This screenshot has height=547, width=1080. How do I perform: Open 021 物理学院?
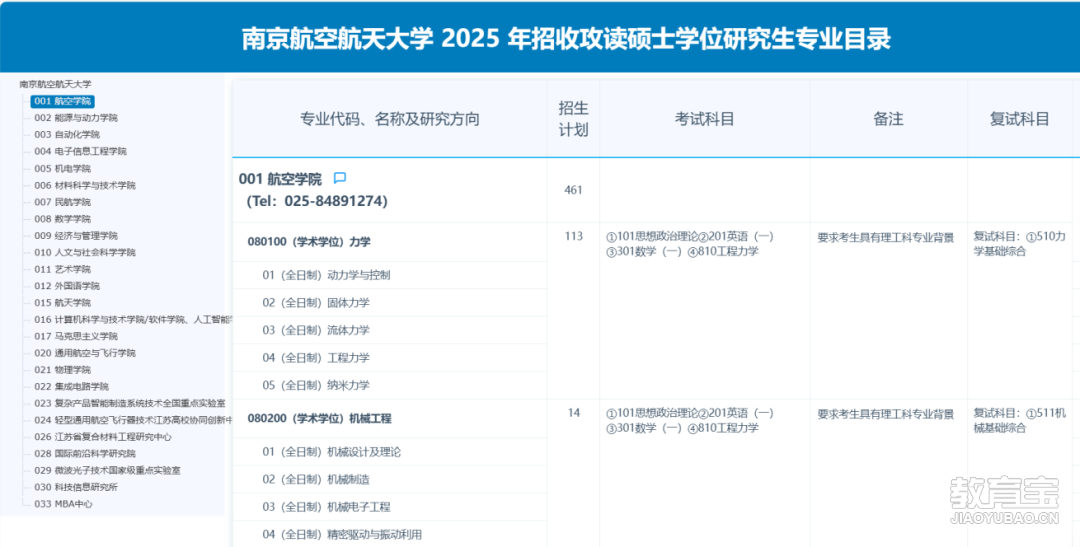pos(63,370)
